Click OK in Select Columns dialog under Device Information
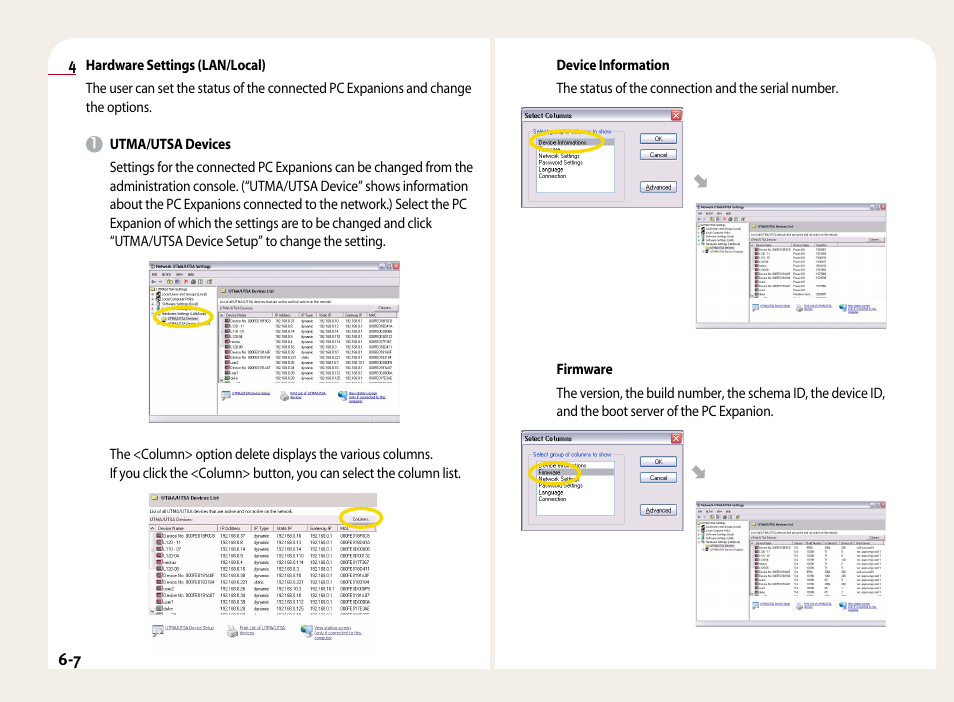This screenshot has width=954, height=702. coord(658,139)
